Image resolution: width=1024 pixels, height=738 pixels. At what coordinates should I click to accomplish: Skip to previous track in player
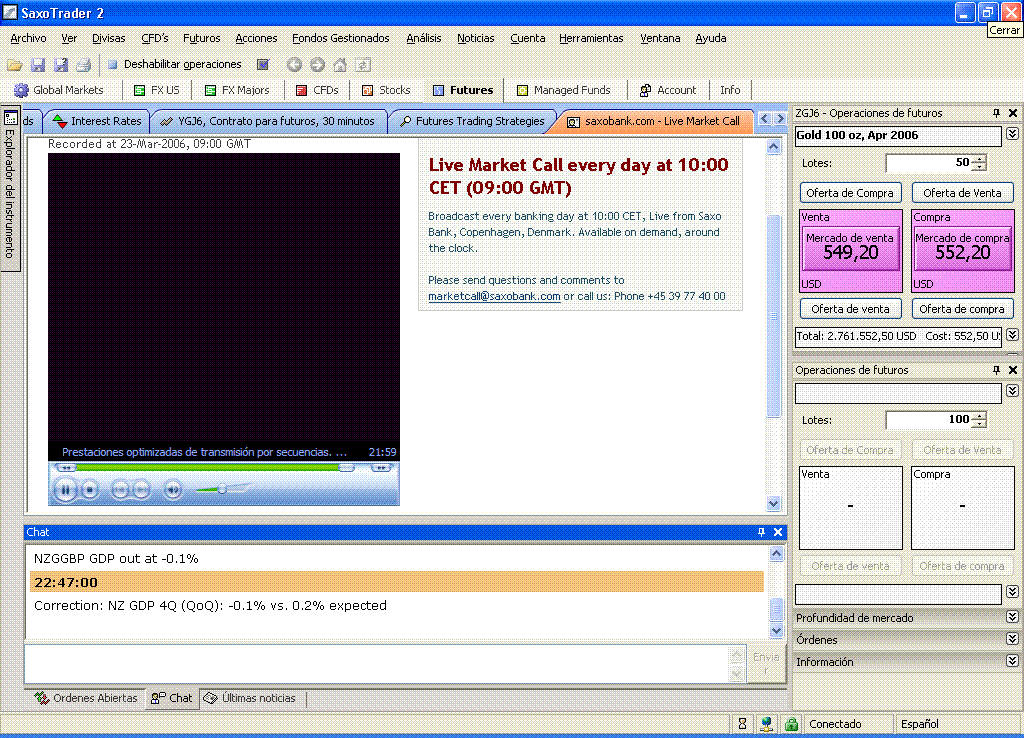[x=120, y=489]
